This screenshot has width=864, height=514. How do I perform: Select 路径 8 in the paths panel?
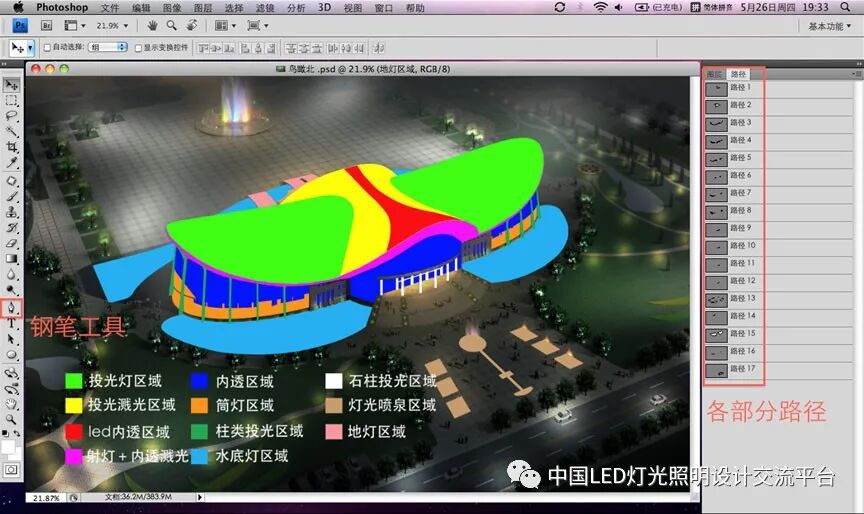point(779,211)
